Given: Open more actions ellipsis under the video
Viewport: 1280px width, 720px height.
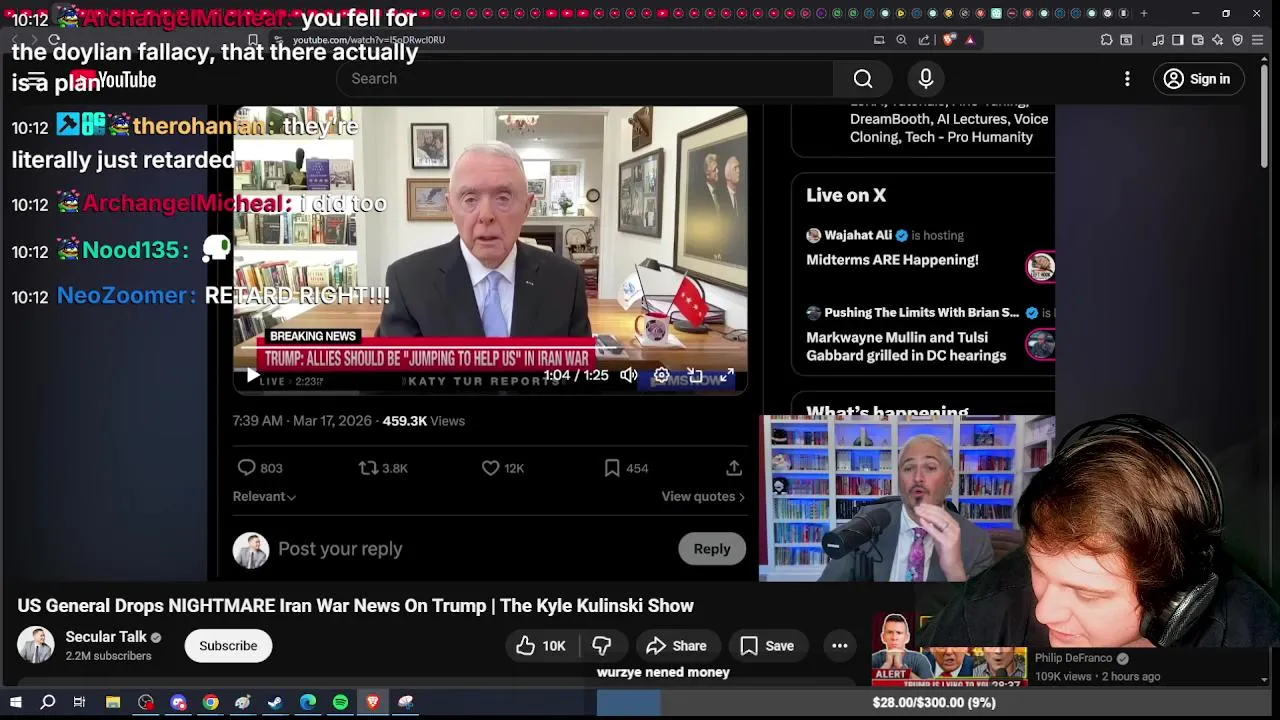Looking at the screenshot, I should (x=840, y=646).
